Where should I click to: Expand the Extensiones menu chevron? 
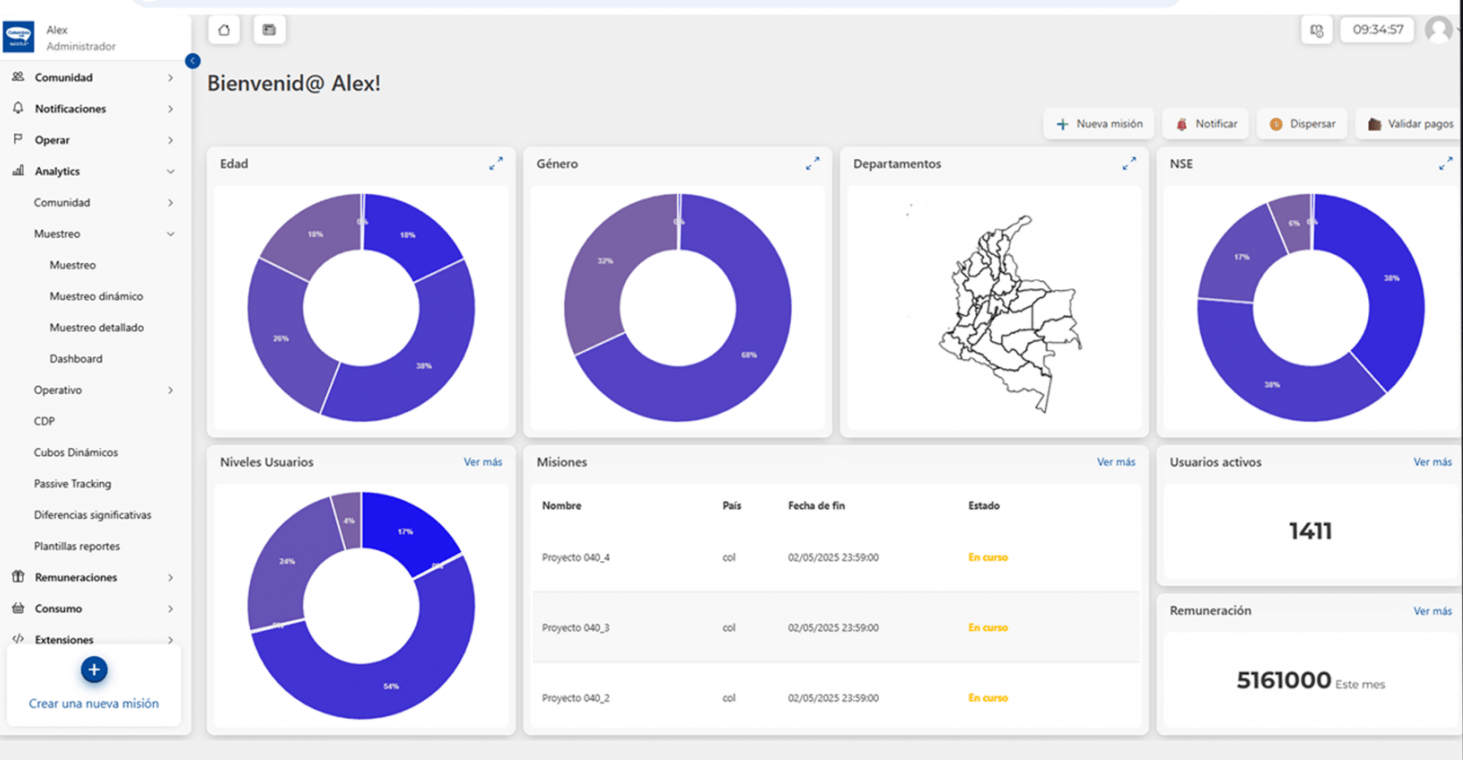click(170, 639)
